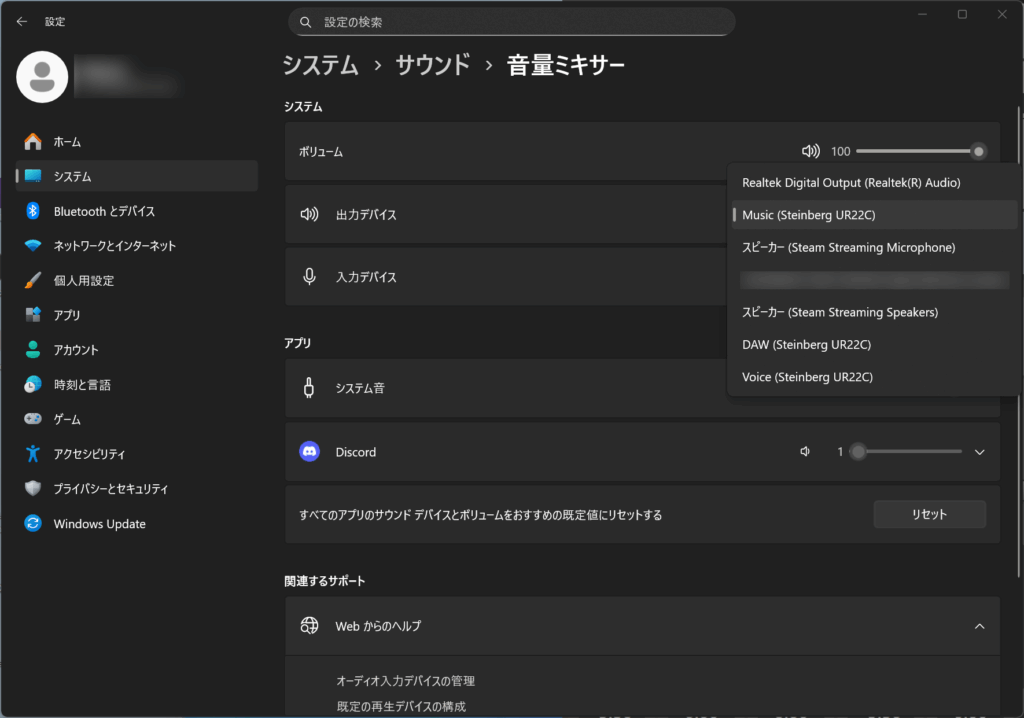Click the Discord app icon

tap(310, 452)
